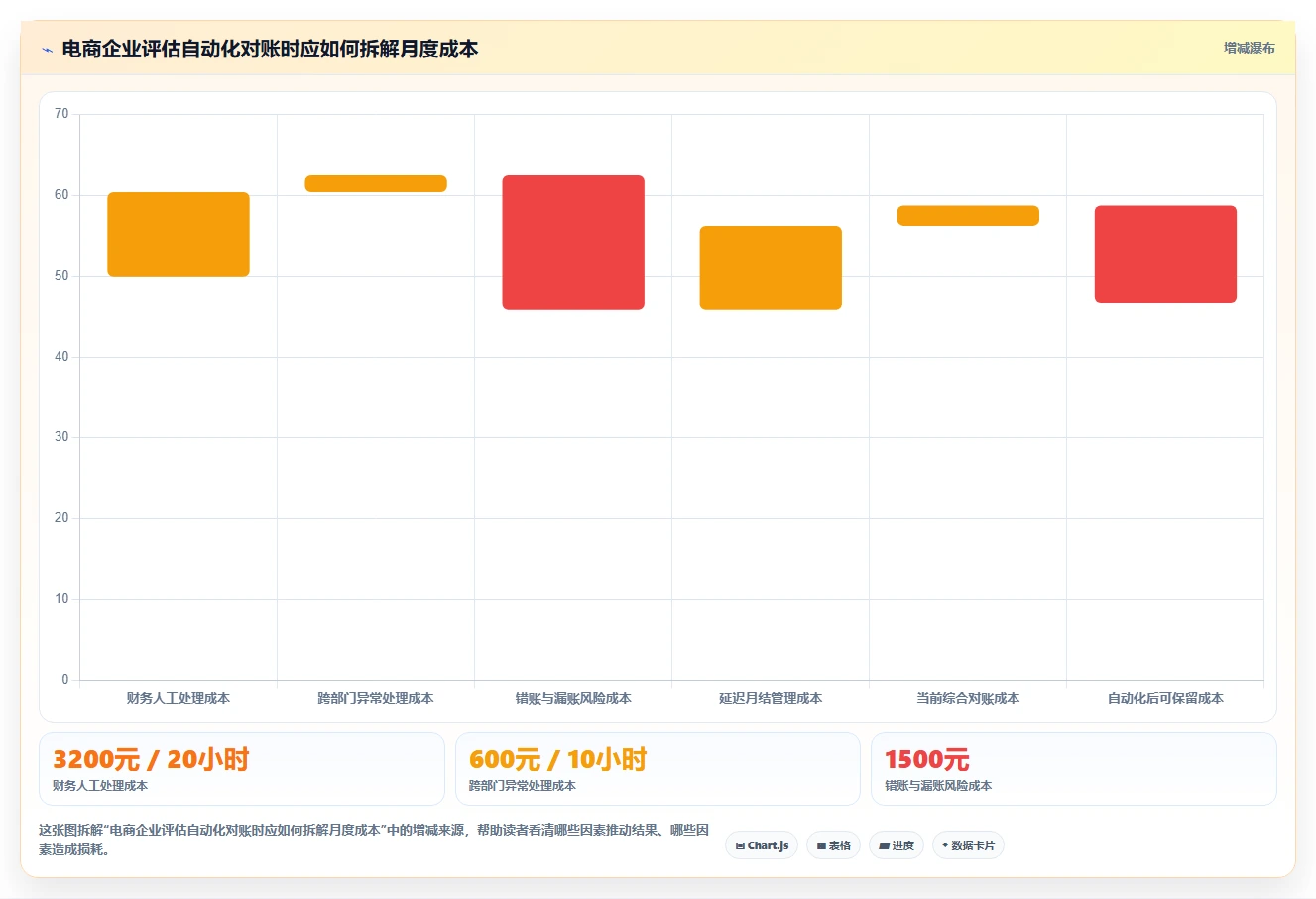
Task: Click the x-axis label 财务人工处理成本
Action: pyautogui.click(x=179, y=698)
